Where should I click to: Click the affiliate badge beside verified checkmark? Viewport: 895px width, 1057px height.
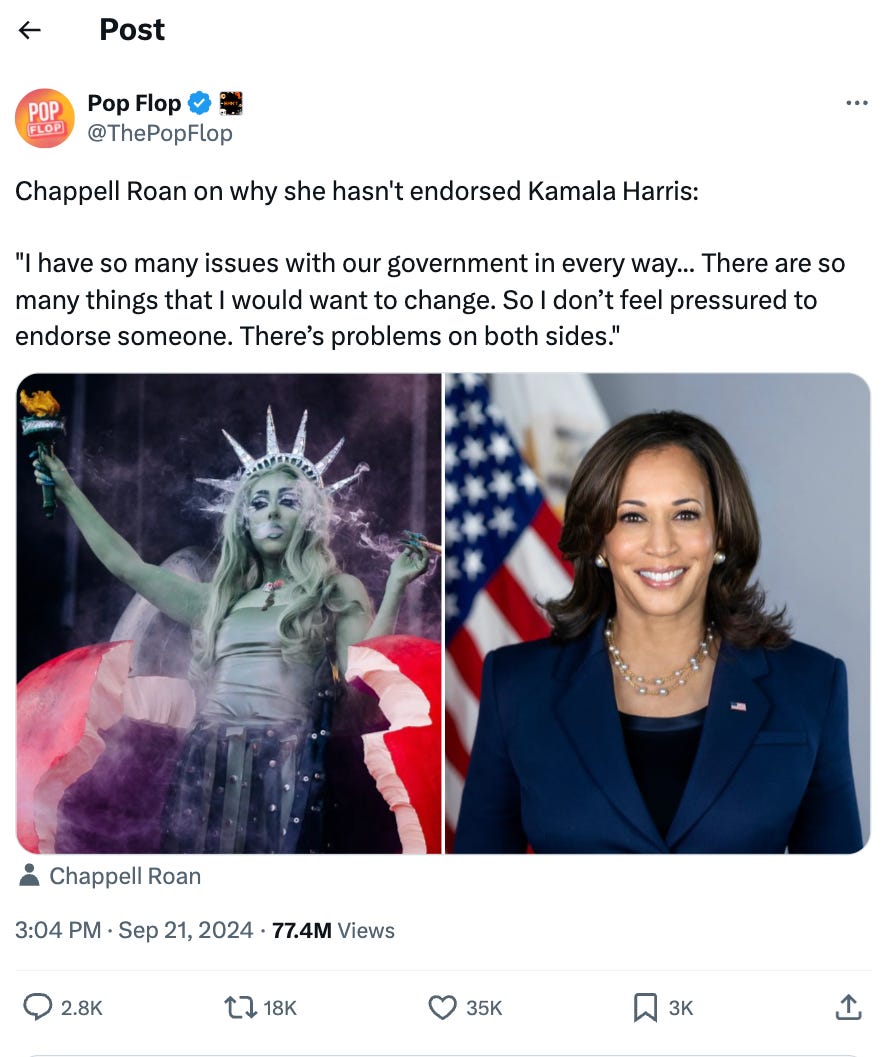click(x=231, y=103)
